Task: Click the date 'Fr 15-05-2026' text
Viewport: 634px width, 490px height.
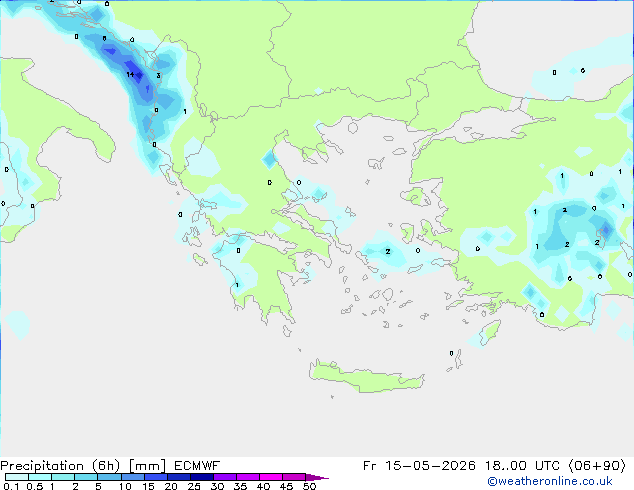Action: 419,466
